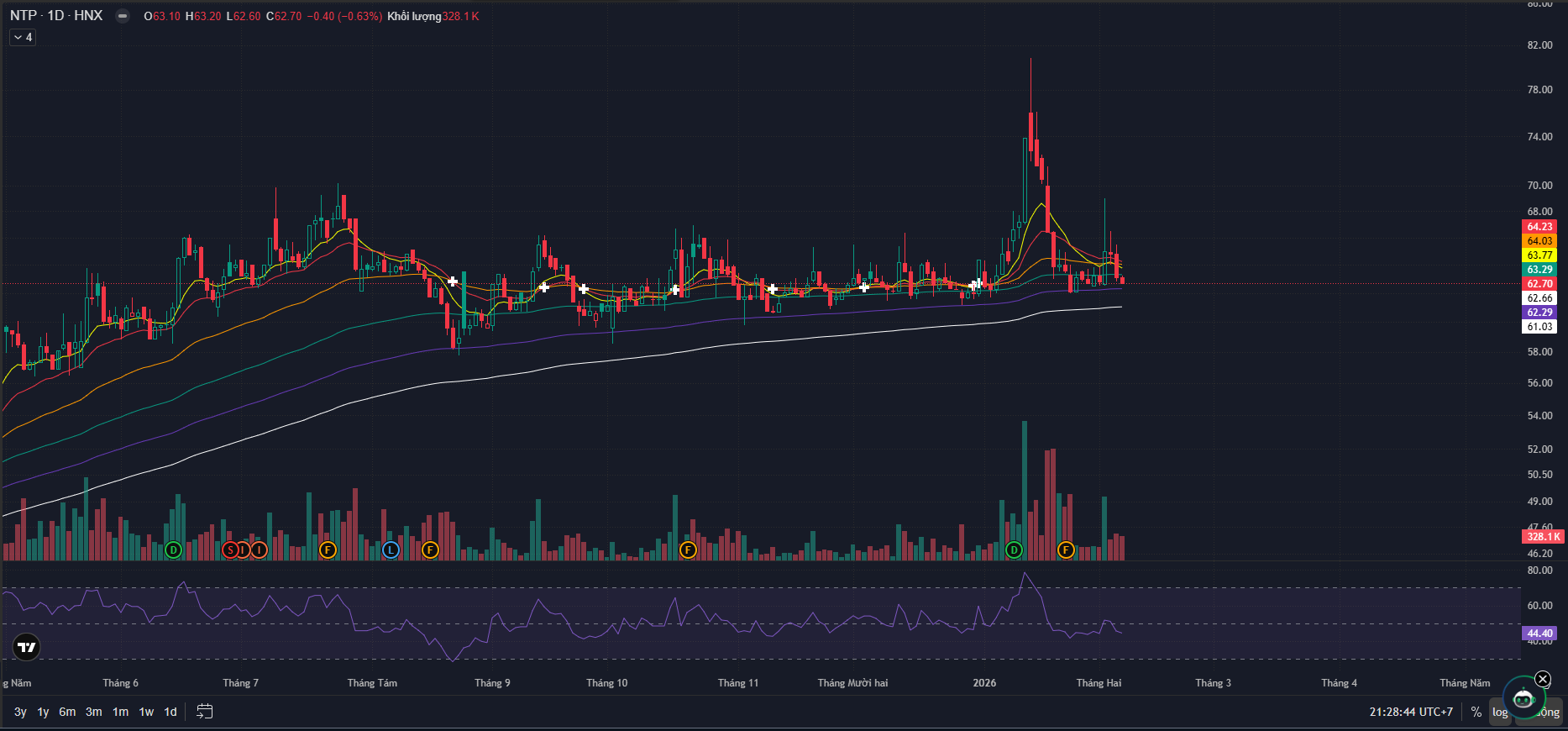1568x731 pixels.
Task: Click the 1d date range button
Action: tap(170, 712)
